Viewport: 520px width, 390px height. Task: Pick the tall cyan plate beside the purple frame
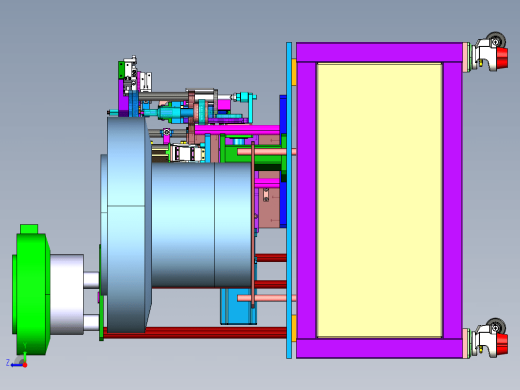tap(289, 200)
